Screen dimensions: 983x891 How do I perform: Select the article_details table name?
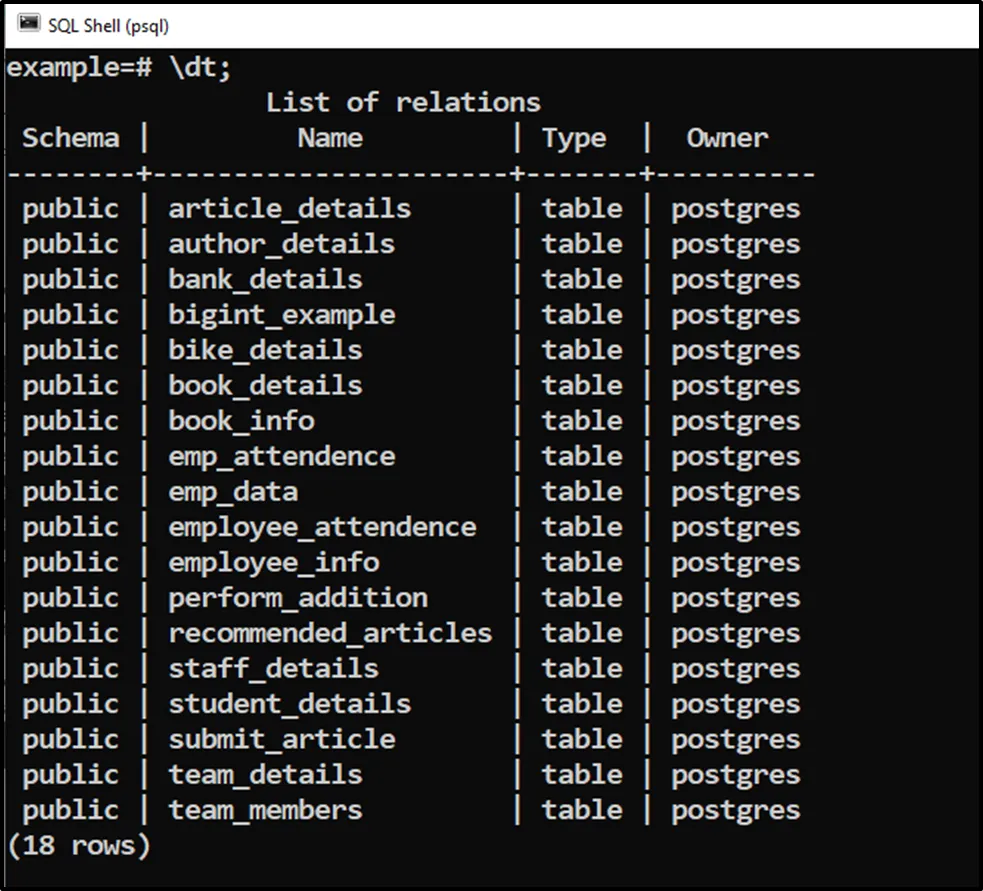point(289,209)
